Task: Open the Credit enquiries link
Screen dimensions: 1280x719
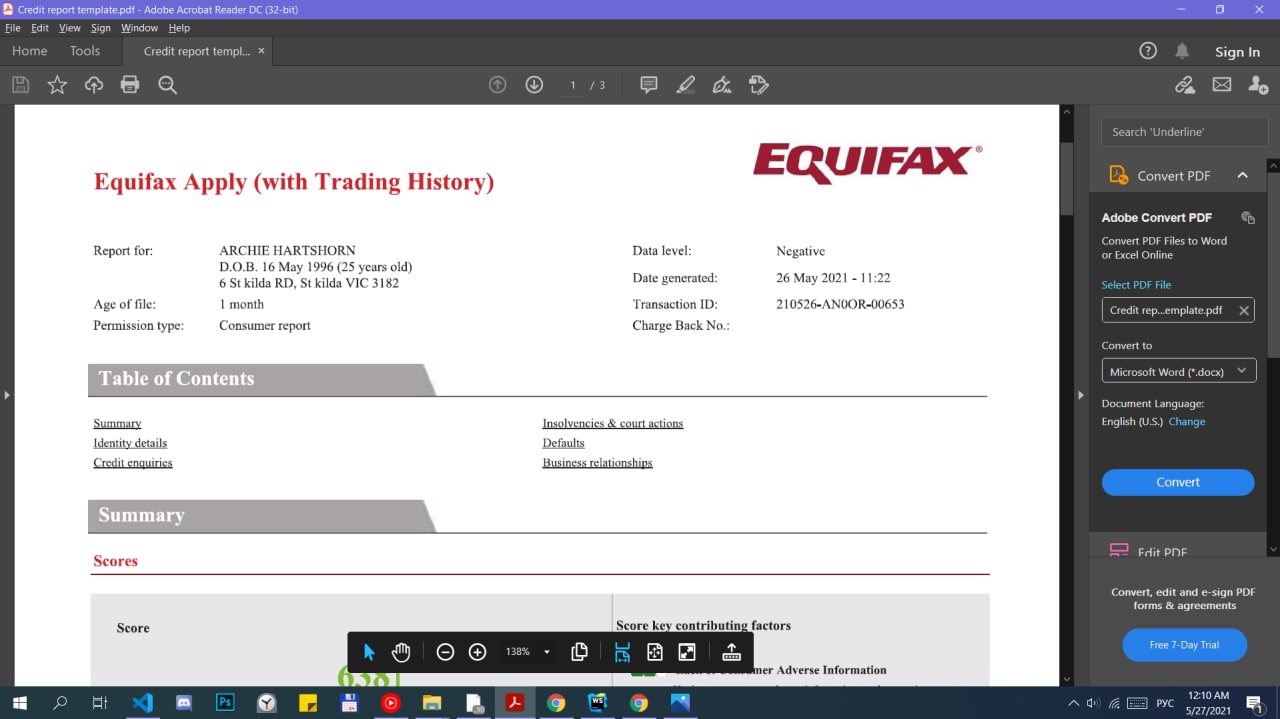Action: pos(133,463)
